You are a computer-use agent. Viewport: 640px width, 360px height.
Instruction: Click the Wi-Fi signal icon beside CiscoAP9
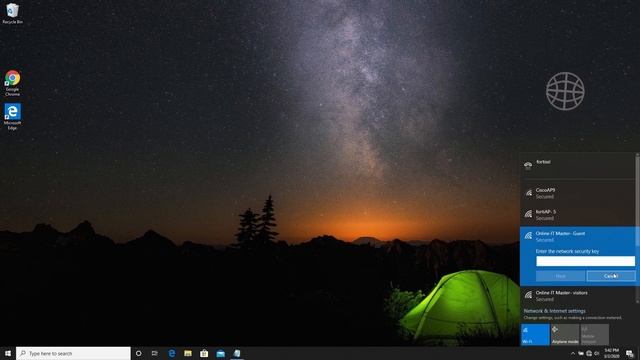[529, 193]
